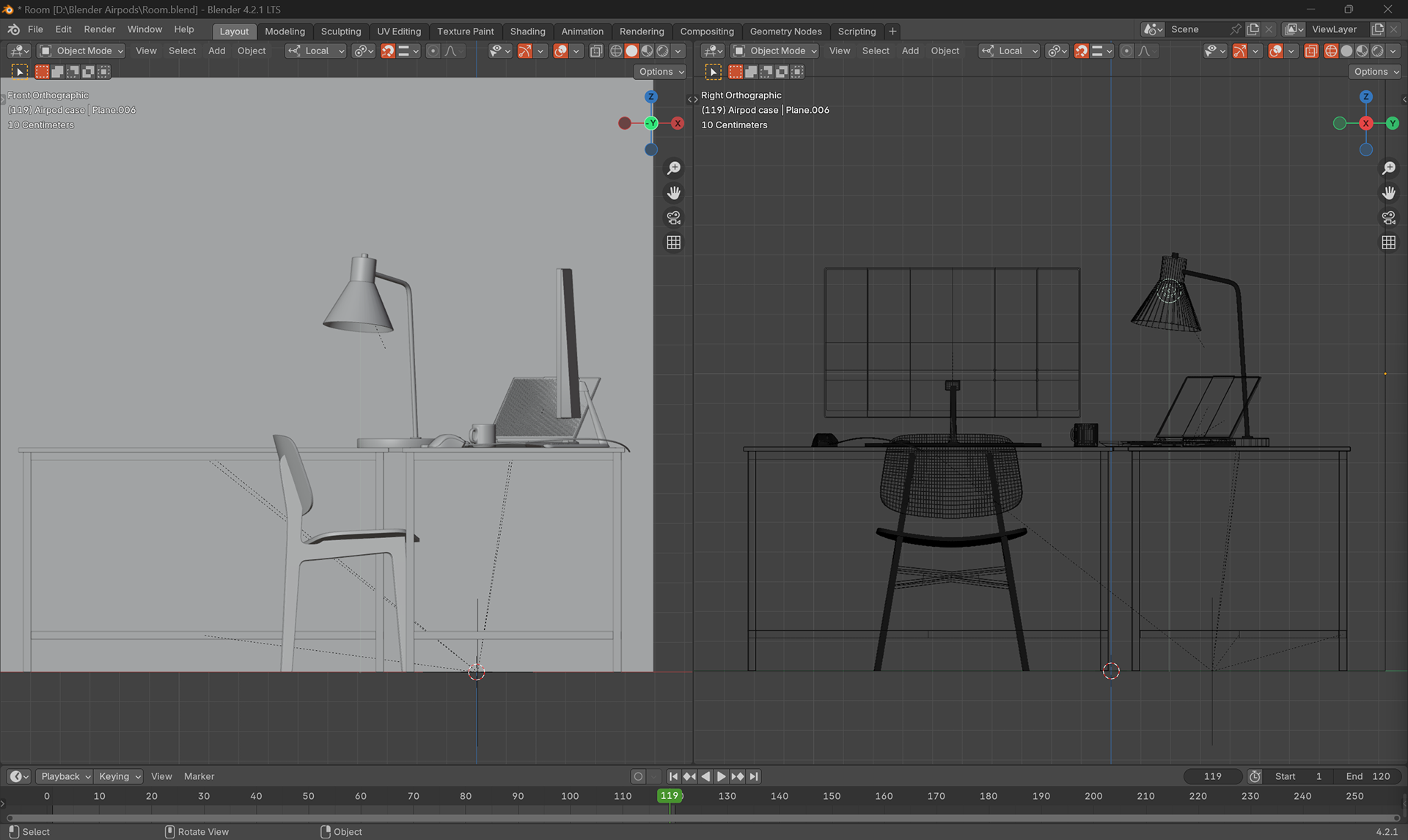
Task: Click the current frame field showing 119
Action: click(1212, 776)
